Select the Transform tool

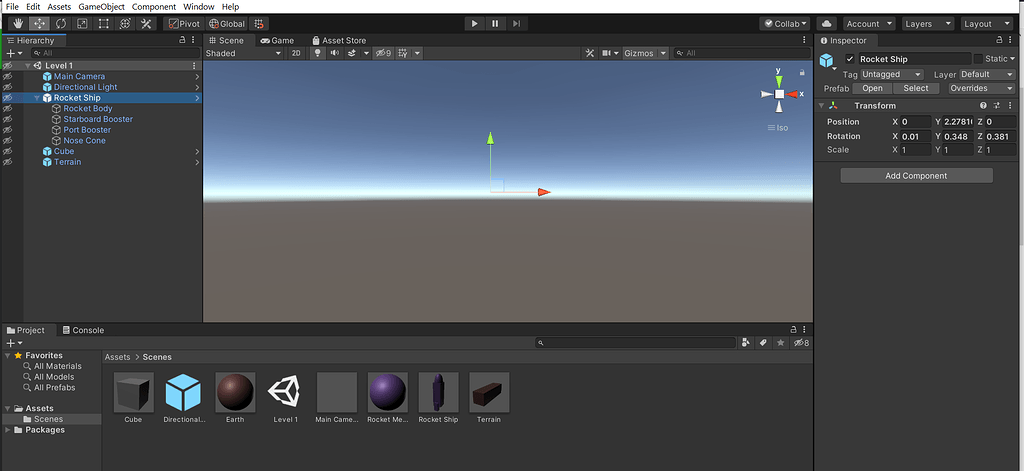tap(125, 24)
